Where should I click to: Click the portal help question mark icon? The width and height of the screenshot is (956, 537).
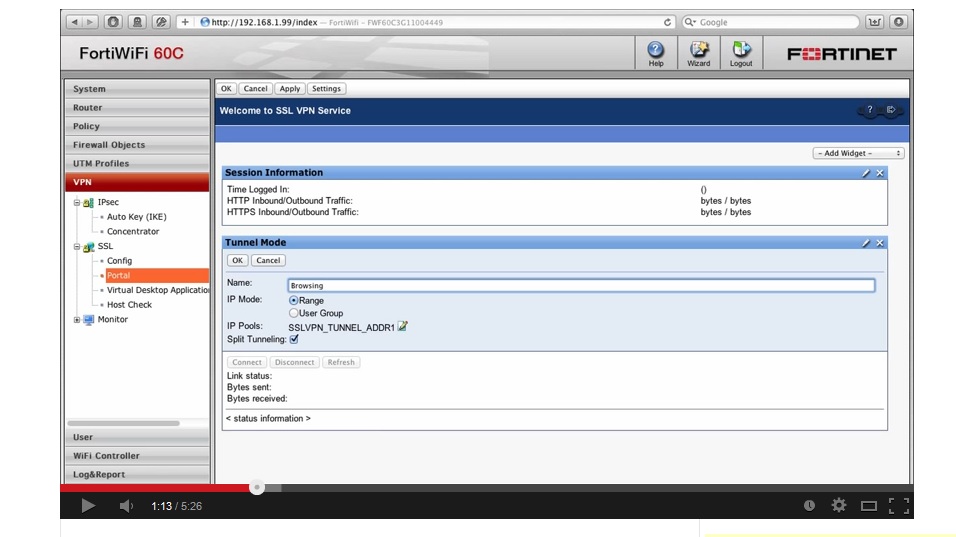[869, 110]
